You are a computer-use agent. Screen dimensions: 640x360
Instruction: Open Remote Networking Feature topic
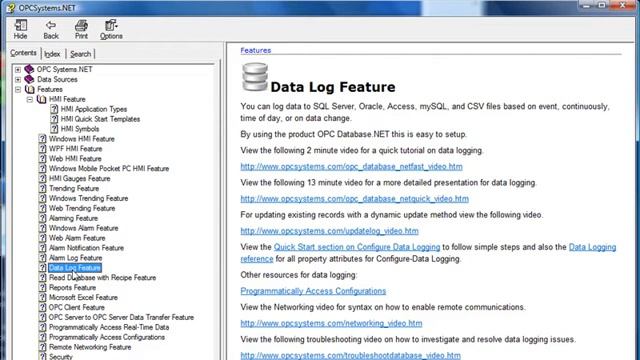(90, 347)
